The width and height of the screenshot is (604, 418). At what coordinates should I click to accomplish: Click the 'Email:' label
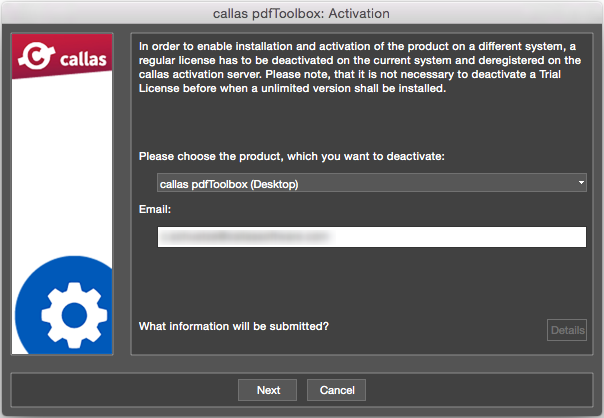pyautogui.click(x=154, y=209)
